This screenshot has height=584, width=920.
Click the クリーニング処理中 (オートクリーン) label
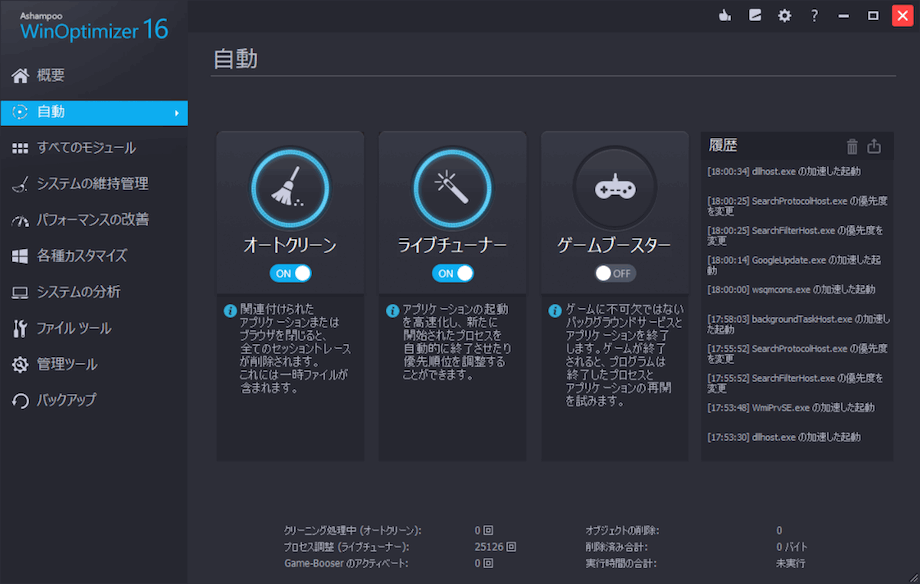[353, 531]
